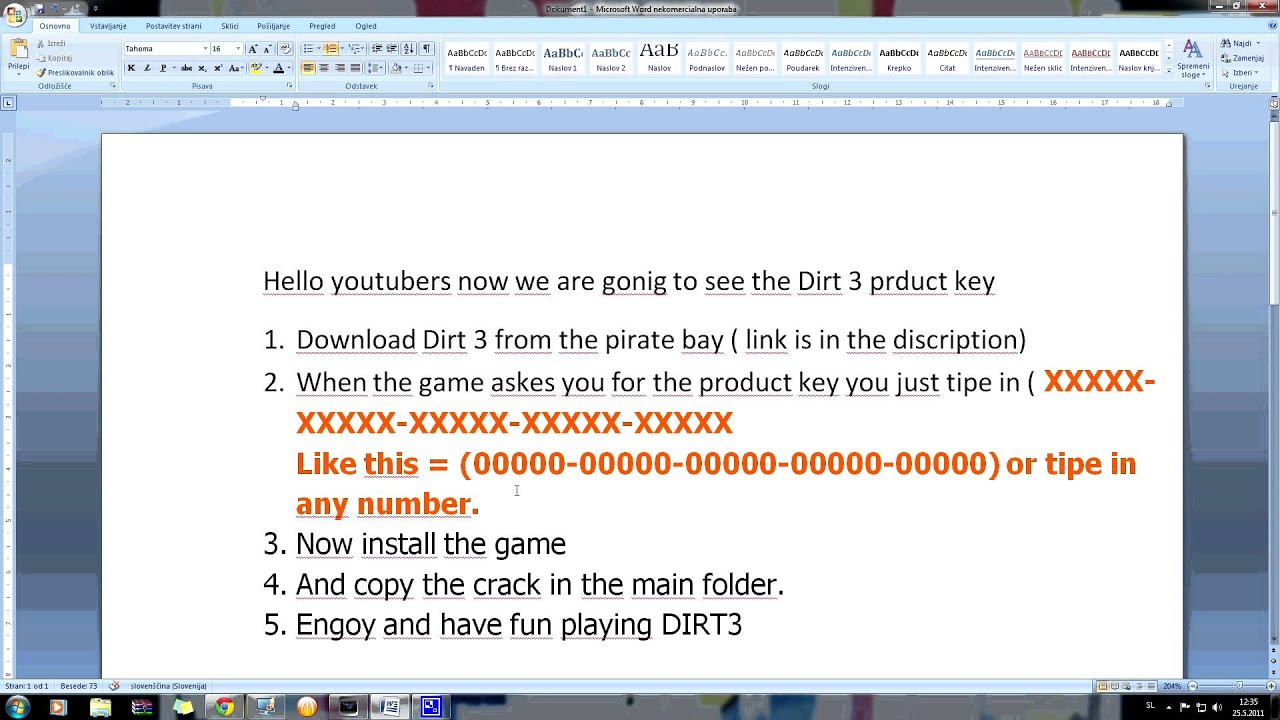Apply the Naslov 1 style
The height and width of the screenshot is (720, 1280).
point(563,59)
